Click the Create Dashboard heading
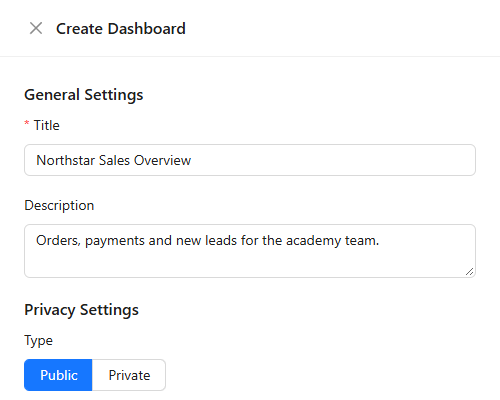 (121, 29)
